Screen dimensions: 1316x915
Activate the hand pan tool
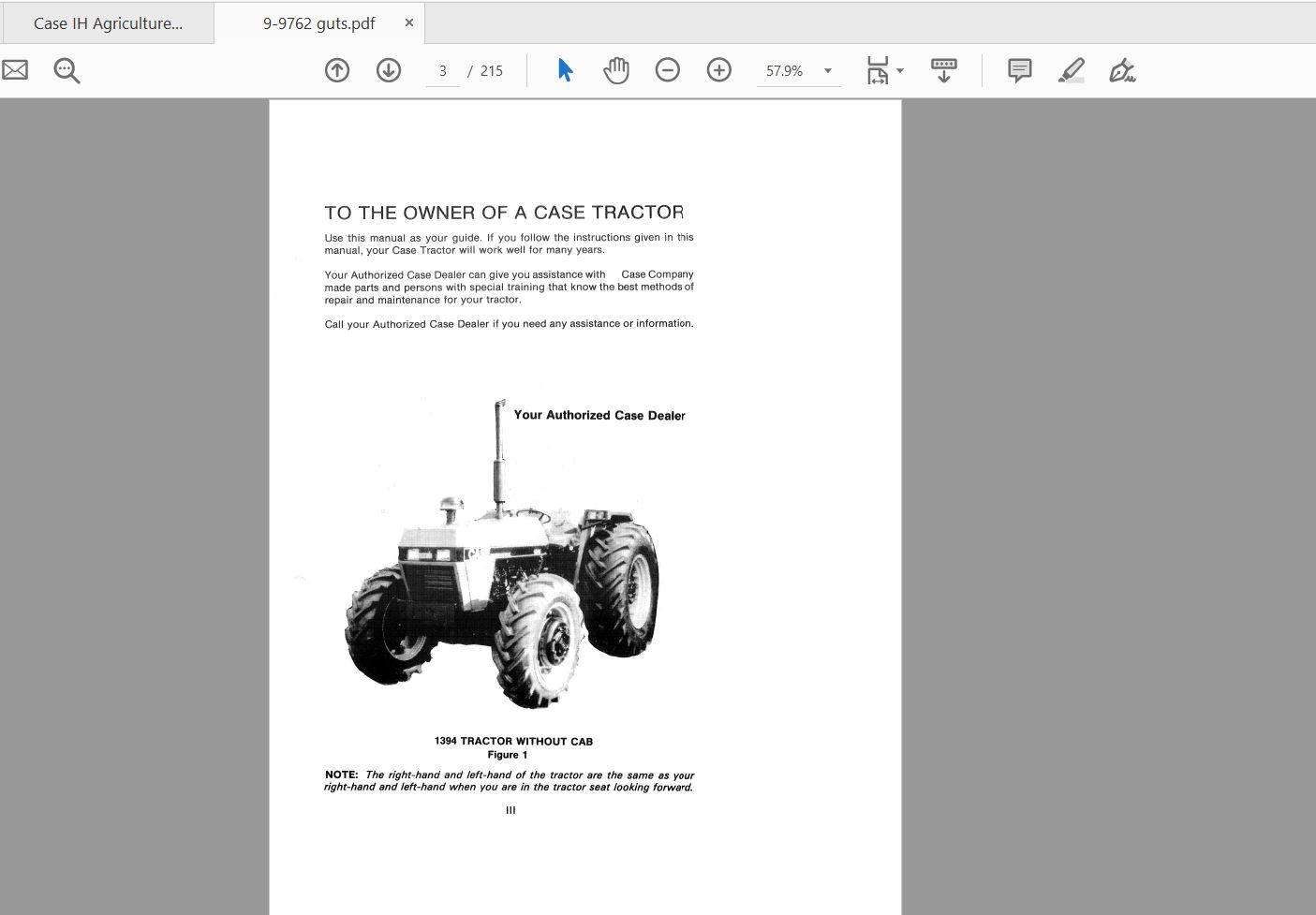click(616, 70)
